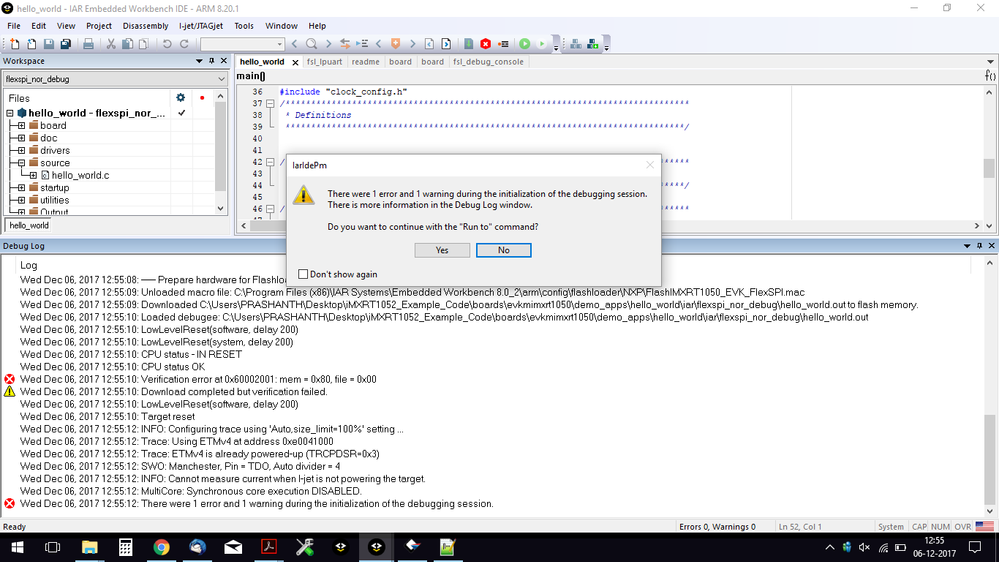
Task: Click the multicore icon with green plus
Action: (593, 44)
